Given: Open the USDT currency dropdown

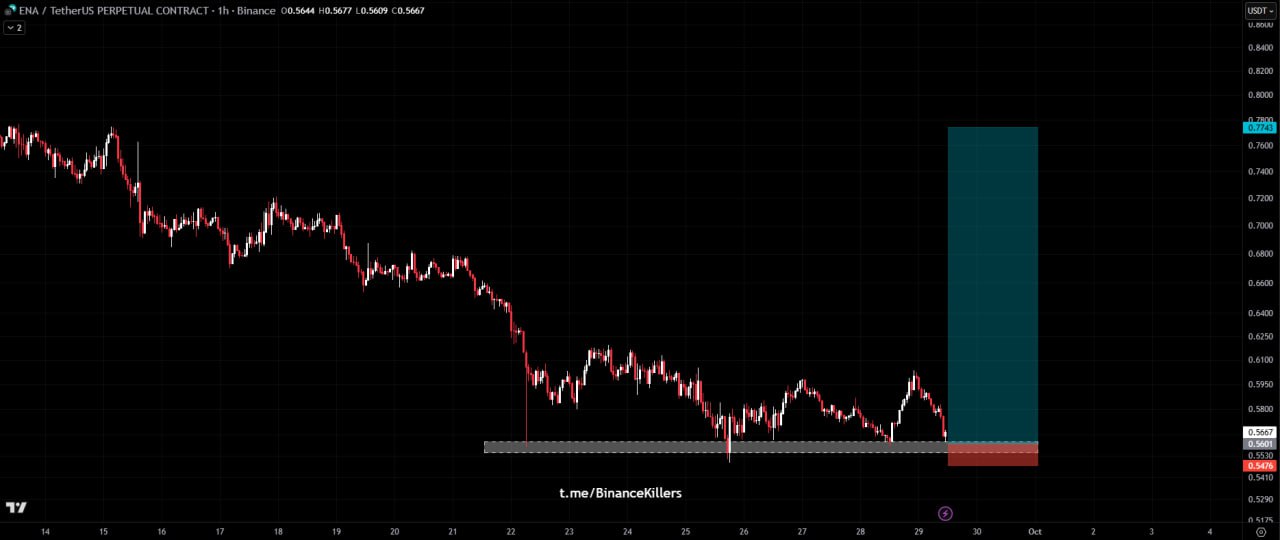Looking at the screenshot, I should point(1259,11).
